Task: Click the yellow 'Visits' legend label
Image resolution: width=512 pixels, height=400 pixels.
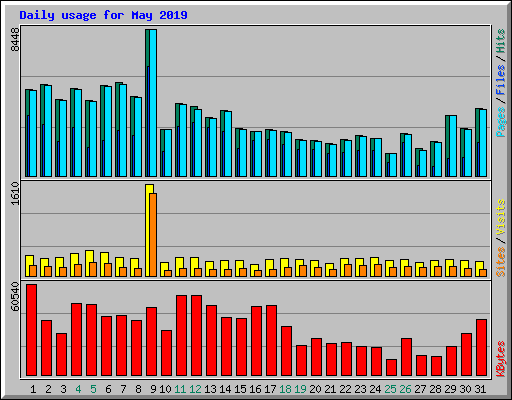Action: pos(501,218)
